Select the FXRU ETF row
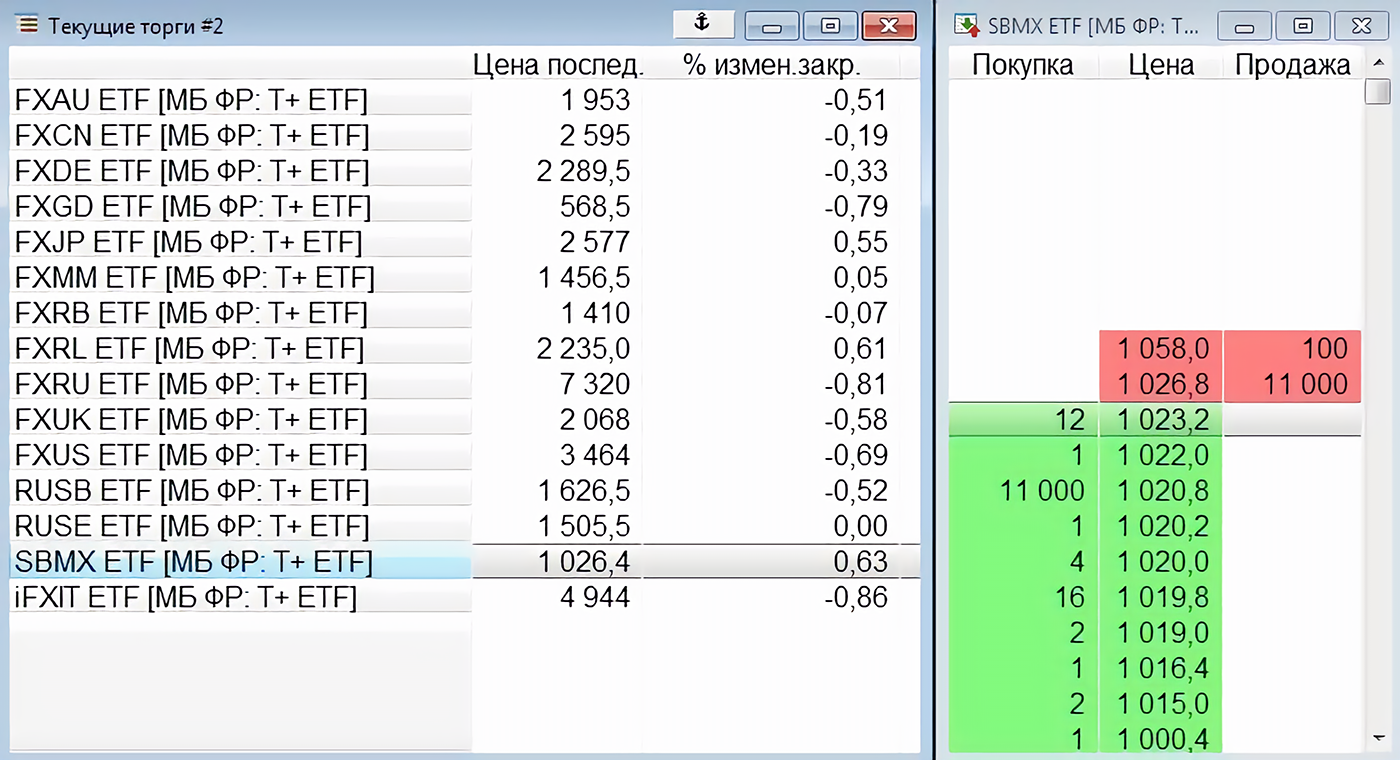1400x760 pixels. pyautogui.click(x=465, y=384)
